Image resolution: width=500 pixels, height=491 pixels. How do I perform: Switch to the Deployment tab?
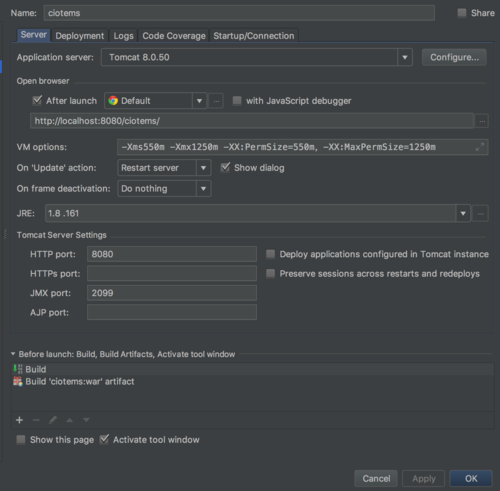(x=80, y=36)
